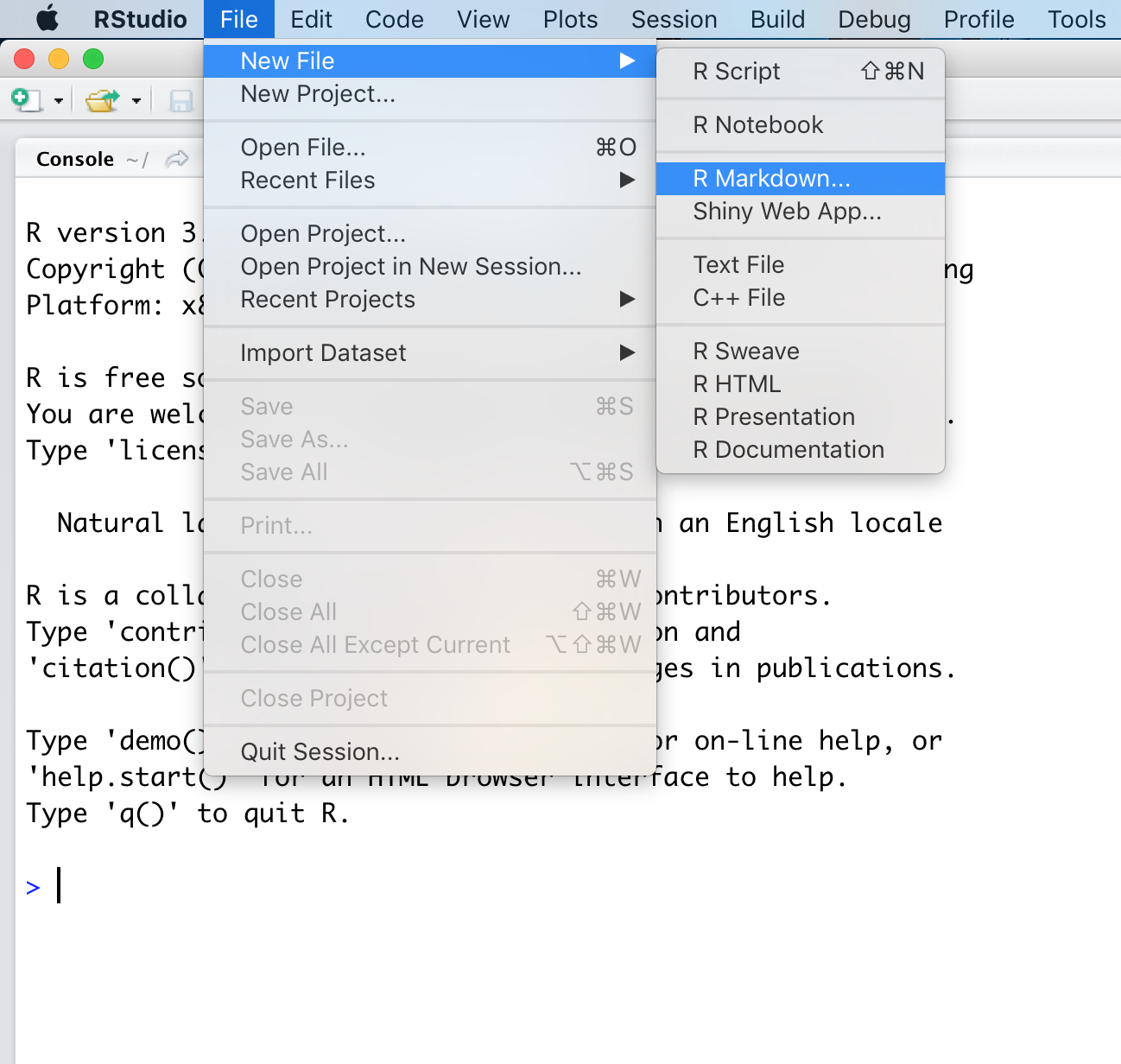
Task: Open the RStudio application menu
Action: (140, 19)
